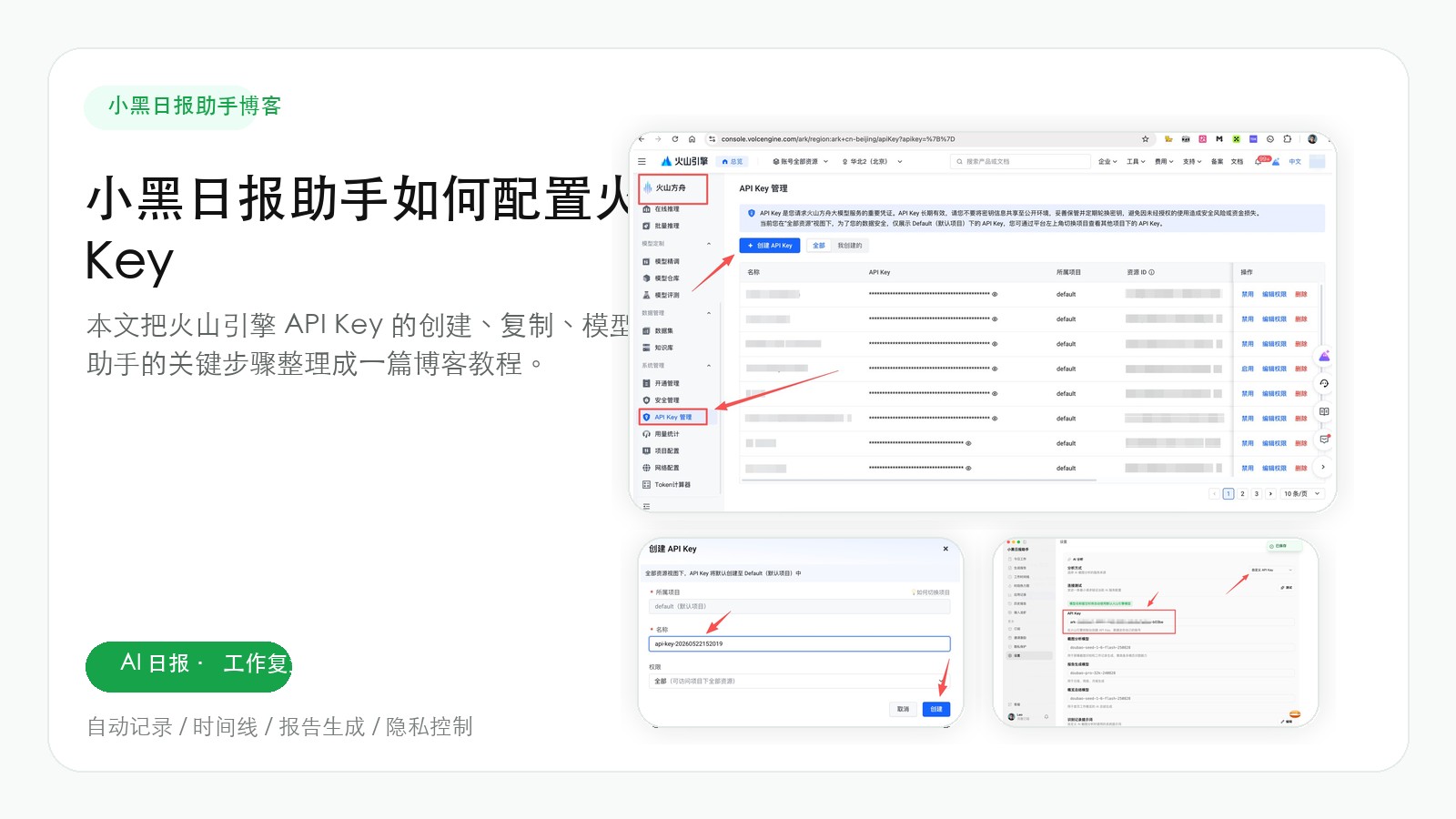Click 禁用 in the first table row
Viewport: 1456px width, 819px height.
tap(1248, 295)
